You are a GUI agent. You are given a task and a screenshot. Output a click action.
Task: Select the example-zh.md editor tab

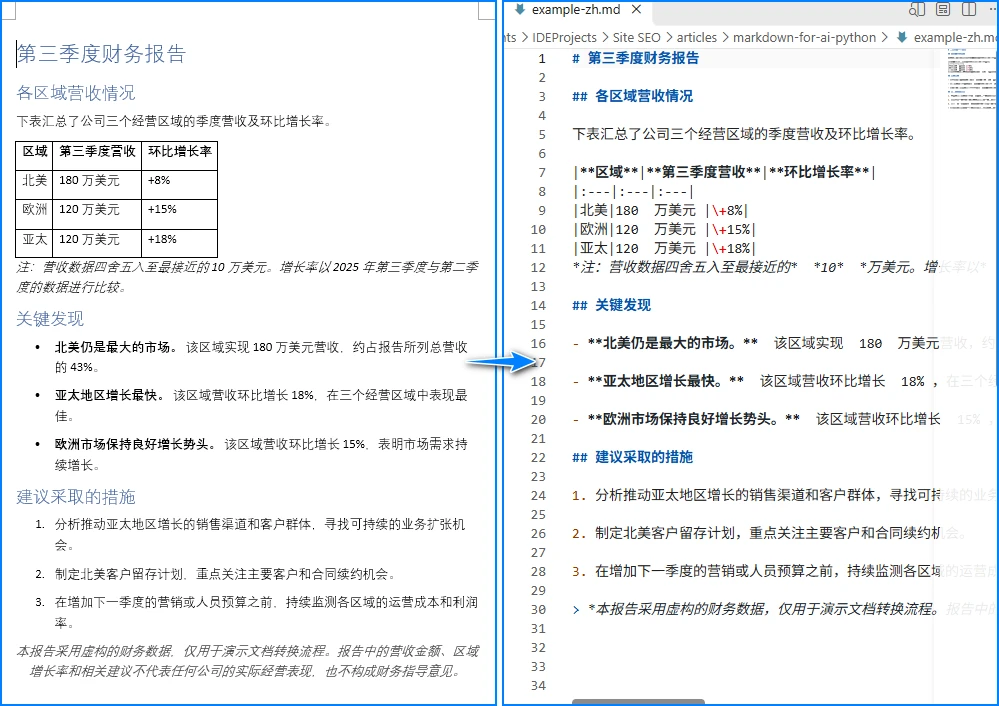coord(577,10)
